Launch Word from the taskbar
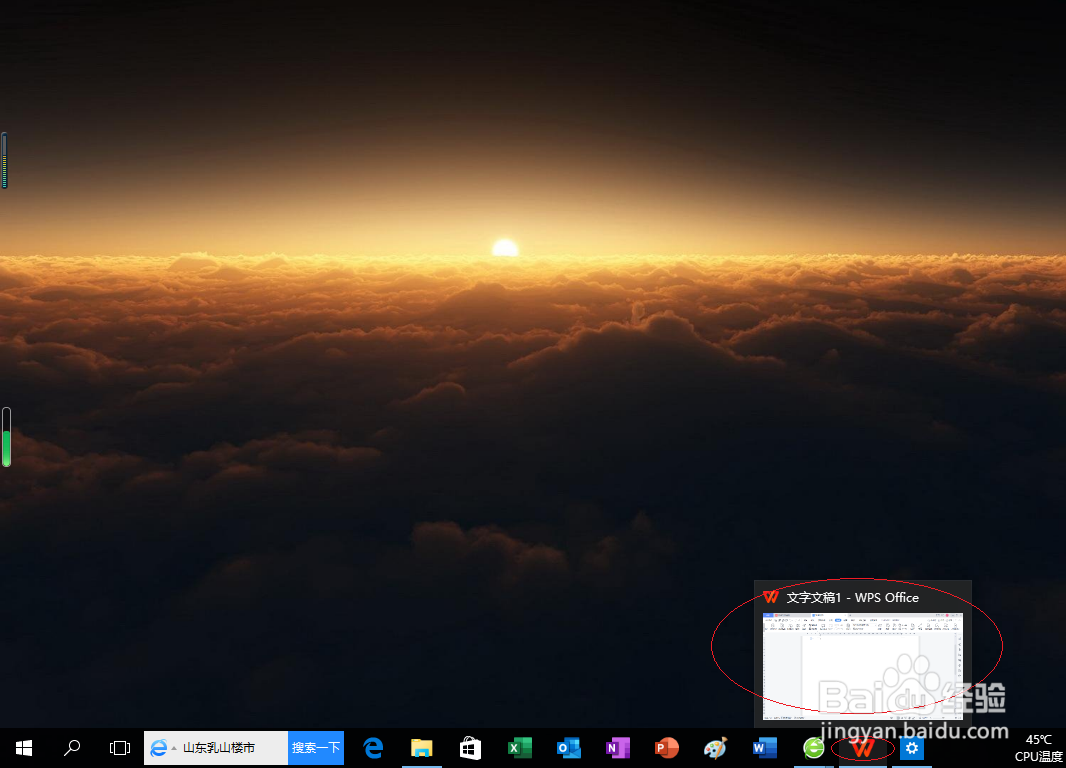Image resolution: width=1066 pixels, height=768 pixels. (x=764, y=748)
